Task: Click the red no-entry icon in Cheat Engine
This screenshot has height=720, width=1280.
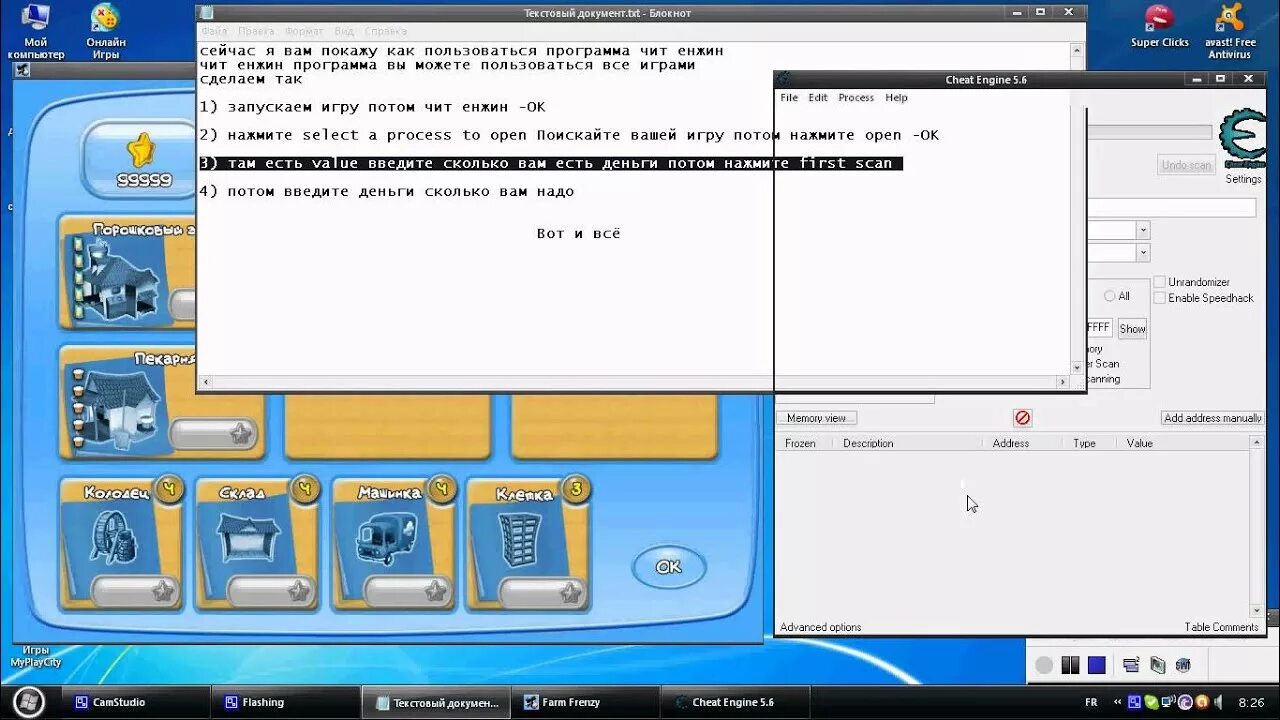Action: coord(1022,418)
